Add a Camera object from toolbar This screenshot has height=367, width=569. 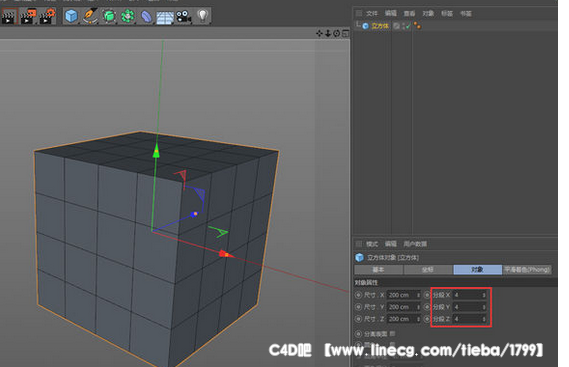[184, 17]
